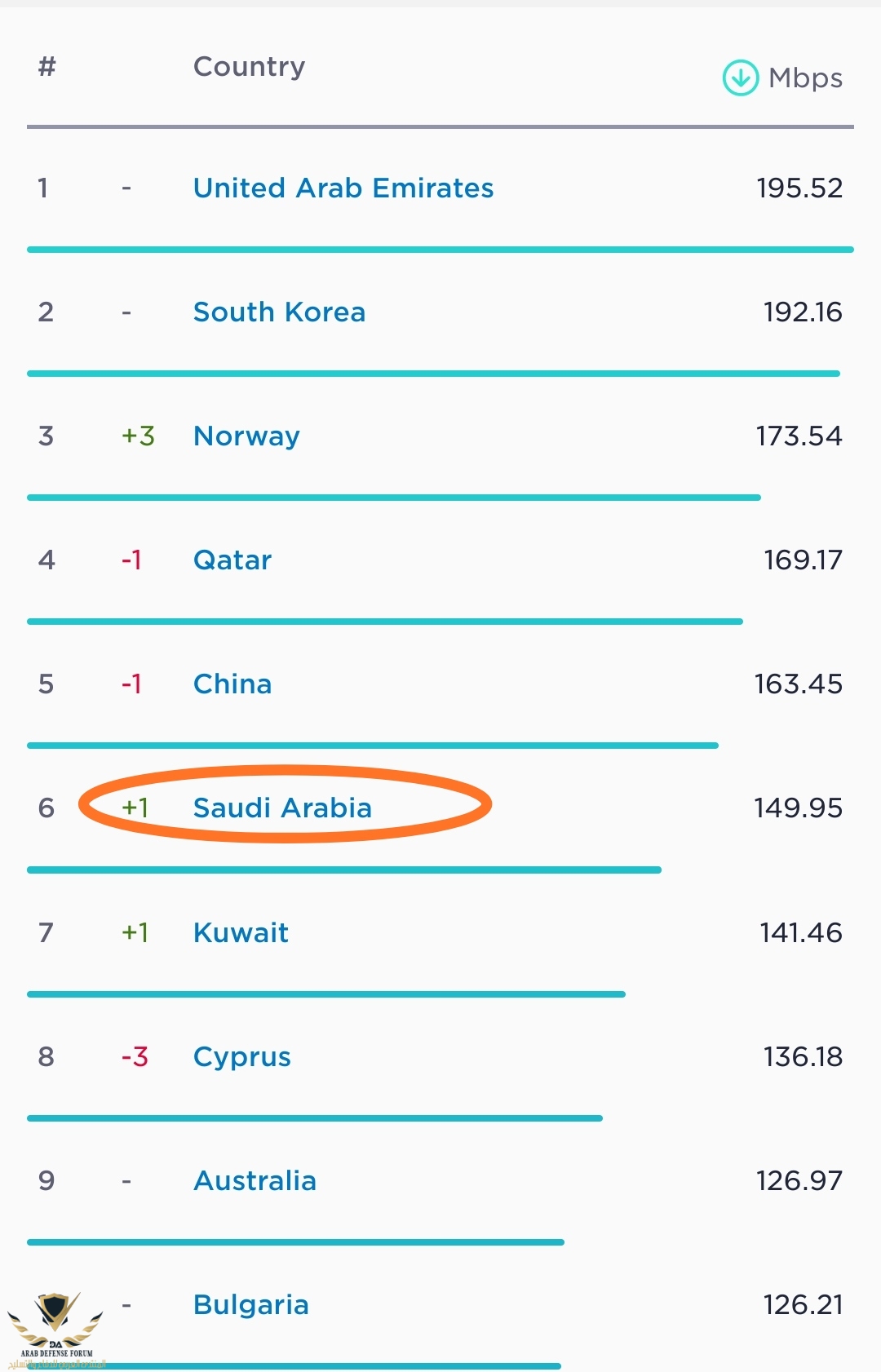Click the download arrow icon beside Mbps

click(741, 78)
